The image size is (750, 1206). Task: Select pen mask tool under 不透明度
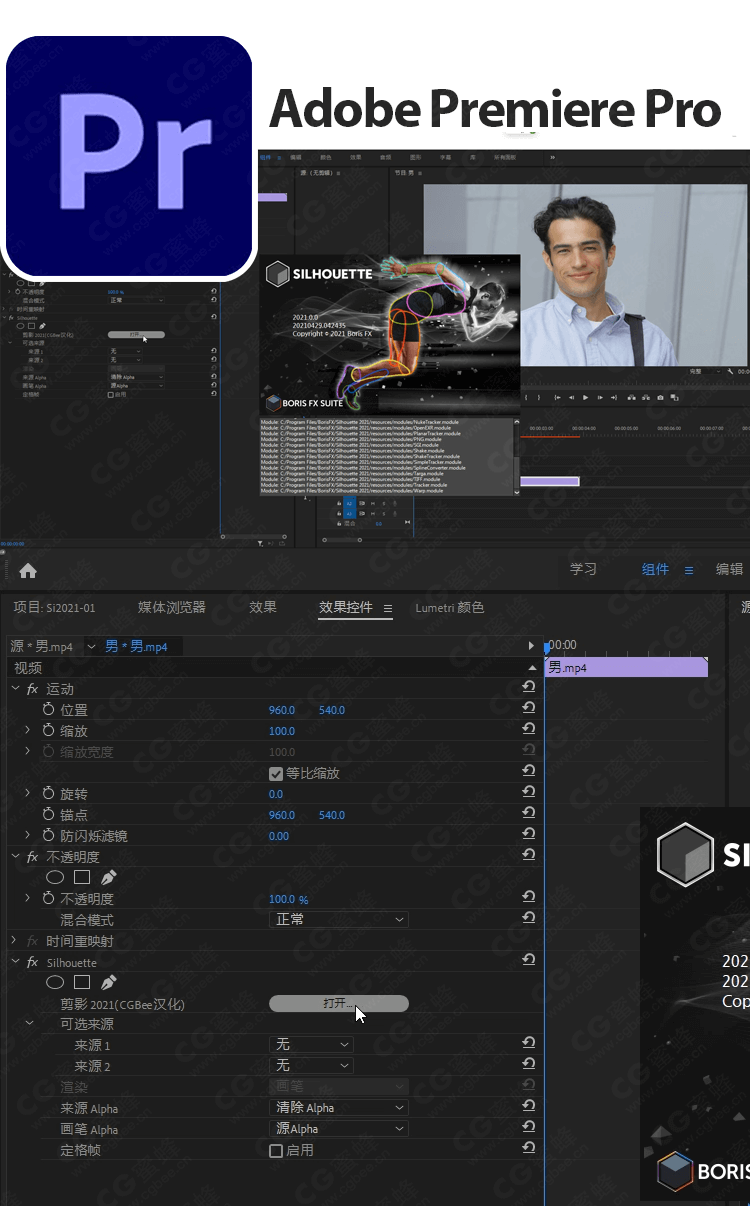[x=108, y=877]
